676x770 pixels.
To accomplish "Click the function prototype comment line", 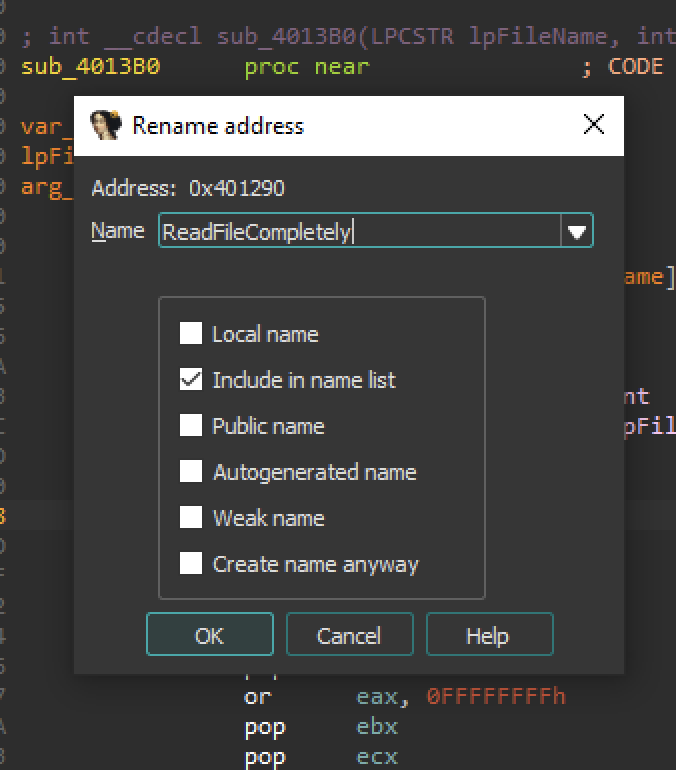I will pos(348,37).
